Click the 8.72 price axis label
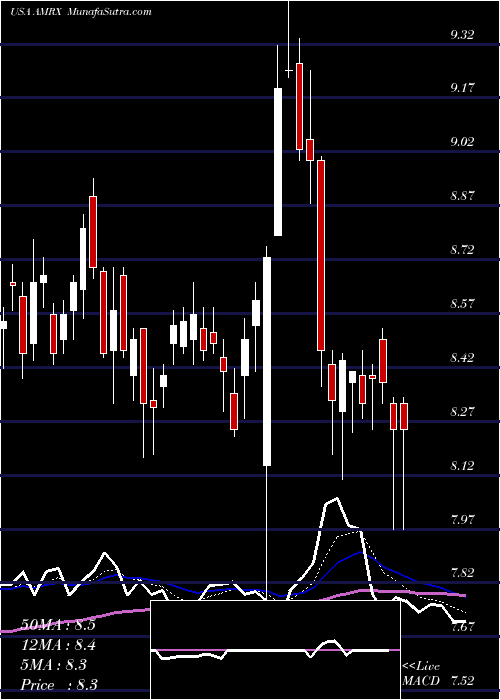Viewport: 500px width, 700px height. (x=462, y=250)
